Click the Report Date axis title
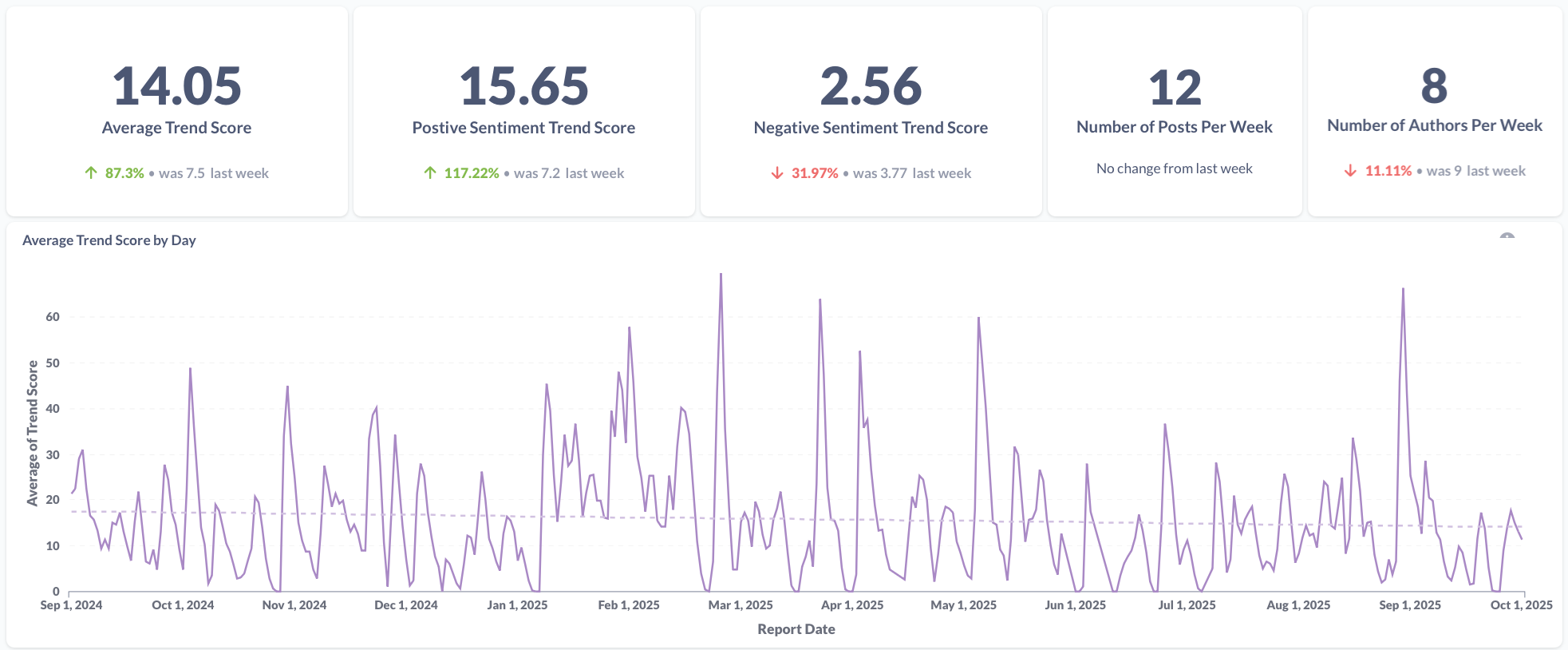Image resolution: width=1568 pixels, height=650 pixels. [x=796, y=629]
